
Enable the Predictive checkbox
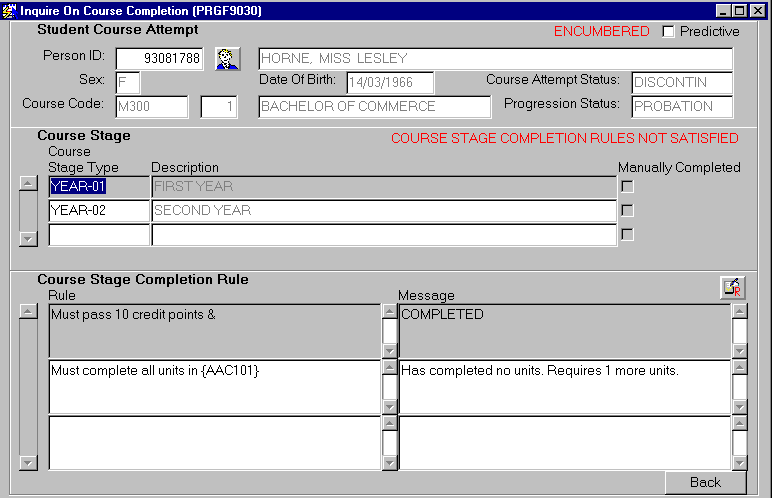coord(668,32)
